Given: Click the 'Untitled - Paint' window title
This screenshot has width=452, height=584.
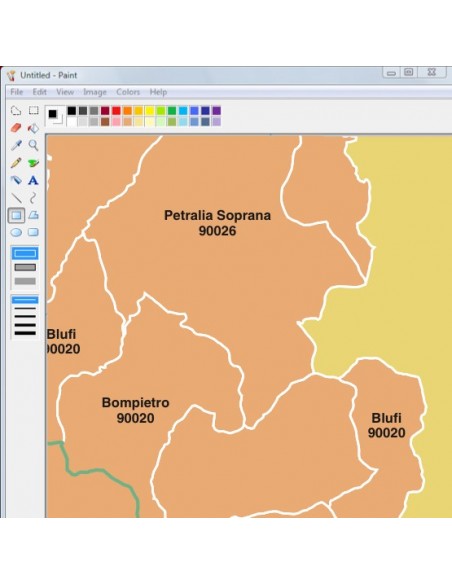Looking at the screenshot, I should click(x=48, y=75).
